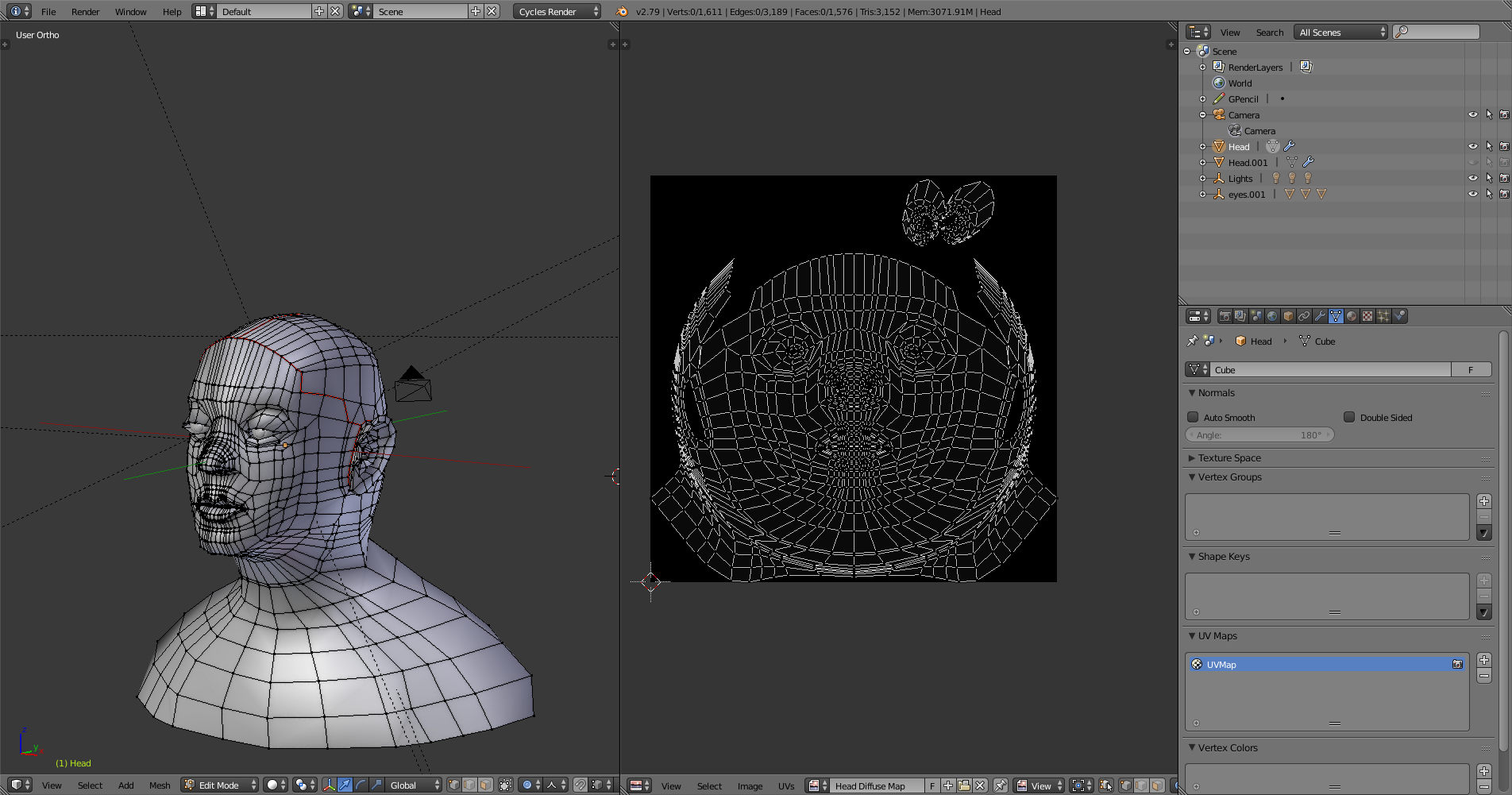Open the Scene properties tab icon
1512x795 pixels.
1256,316
